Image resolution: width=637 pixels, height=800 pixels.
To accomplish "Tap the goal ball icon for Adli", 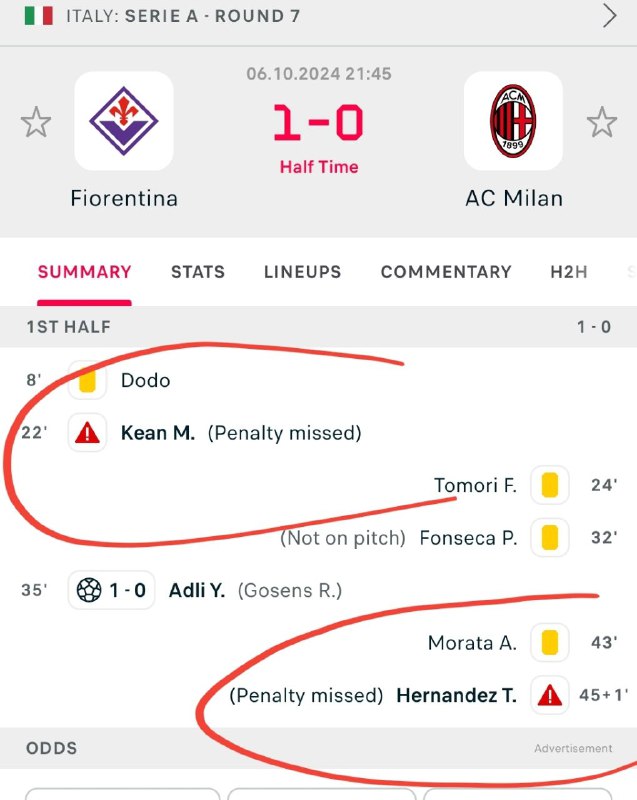I will [x=89, y=591].
